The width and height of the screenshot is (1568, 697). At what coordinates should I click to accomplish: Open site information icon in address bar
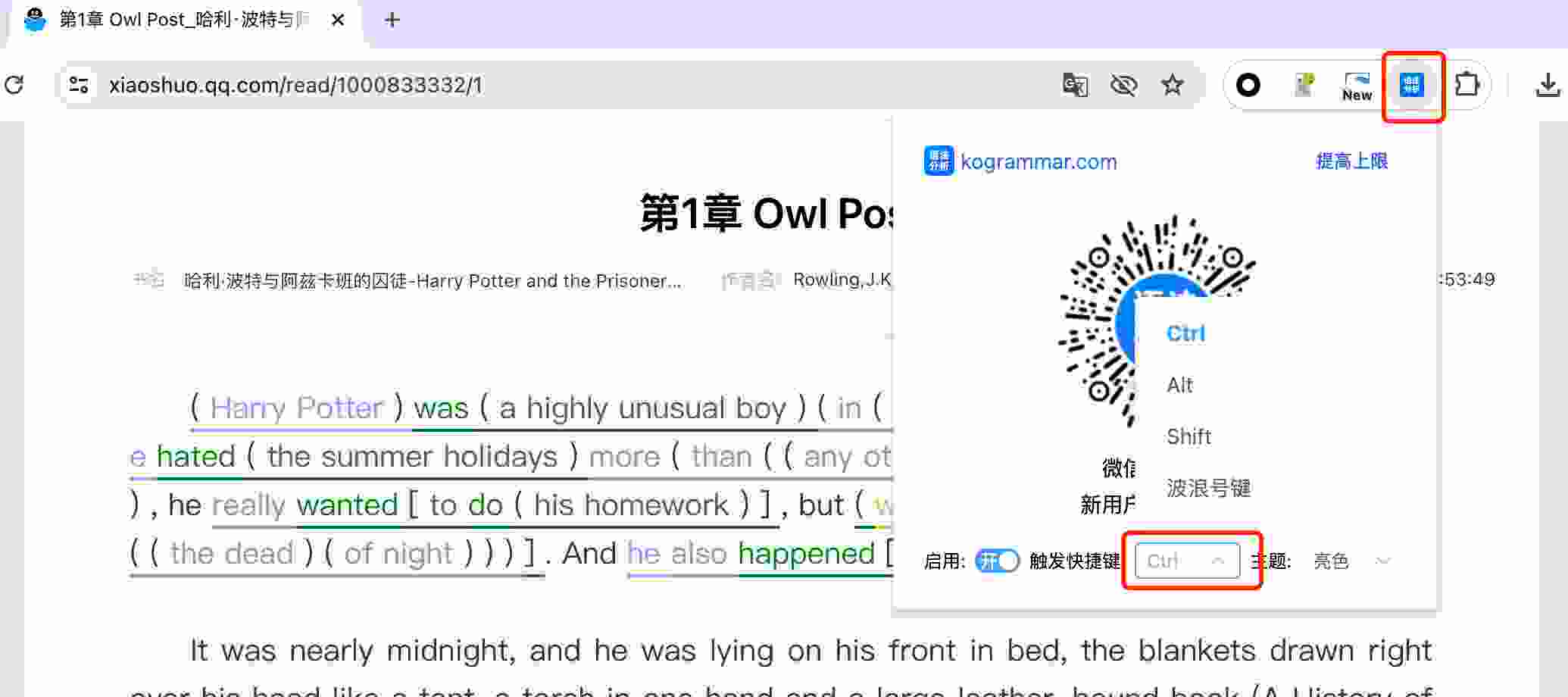click(79, 85)
